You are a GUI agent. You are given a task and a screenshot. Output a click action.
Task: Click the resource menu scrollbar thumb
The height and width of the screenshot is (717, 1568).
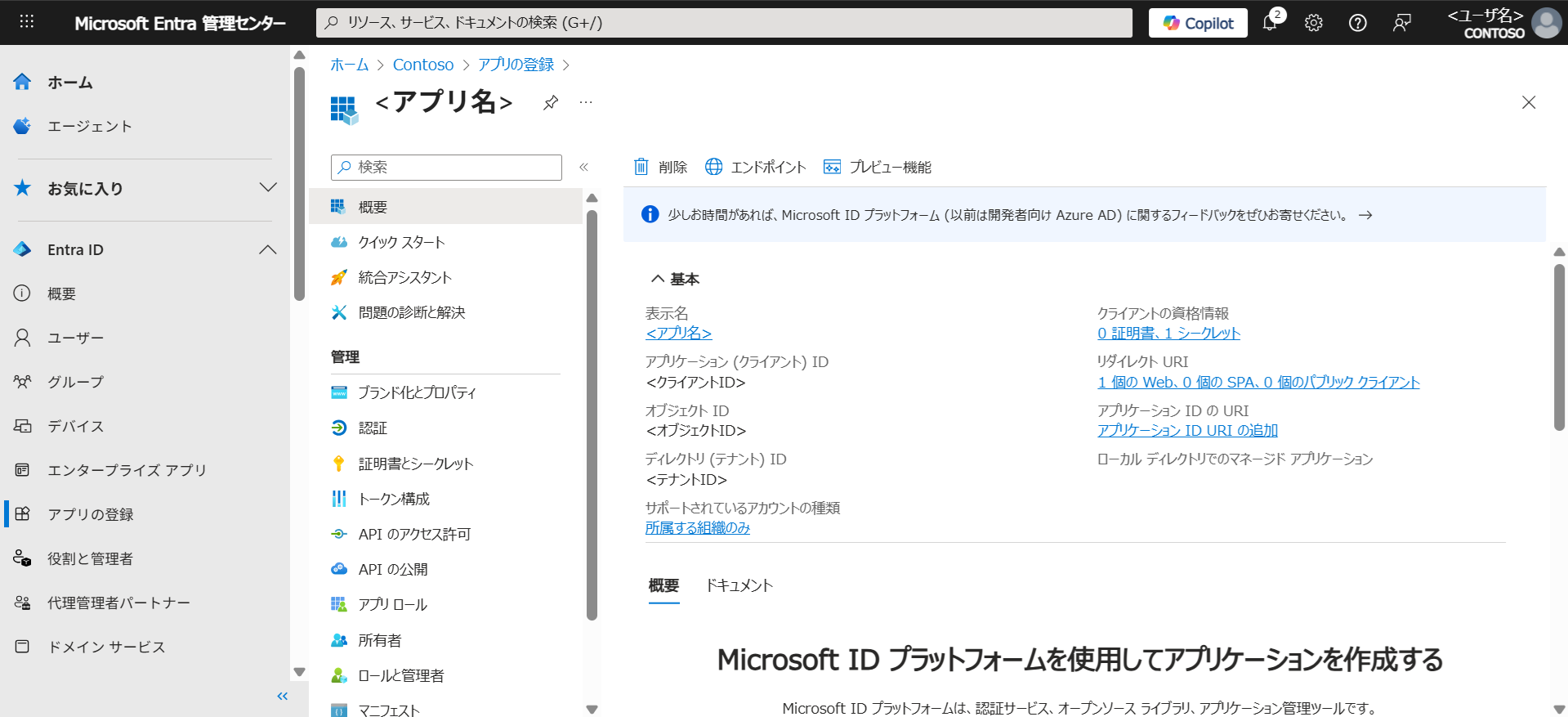tap(592, 415)
